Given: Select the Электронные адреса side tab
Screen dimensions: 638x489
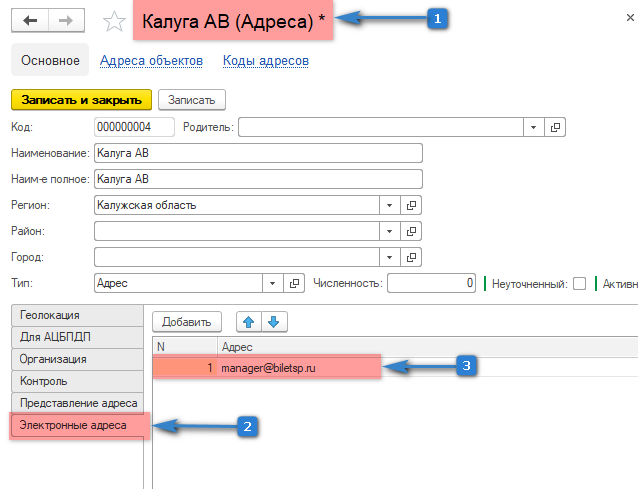Looking at the screenshot, I should [76, 426].
